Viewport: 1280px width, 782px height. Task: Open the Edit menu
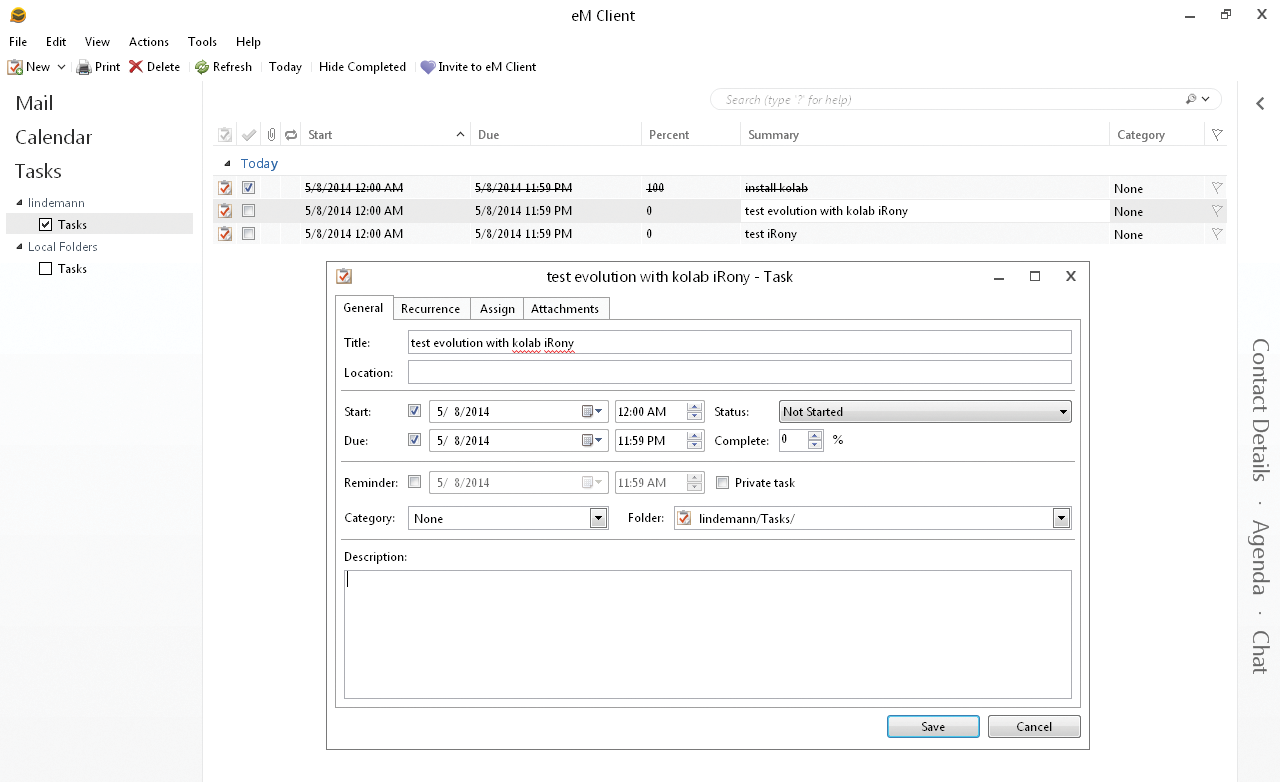coord(56,42)
